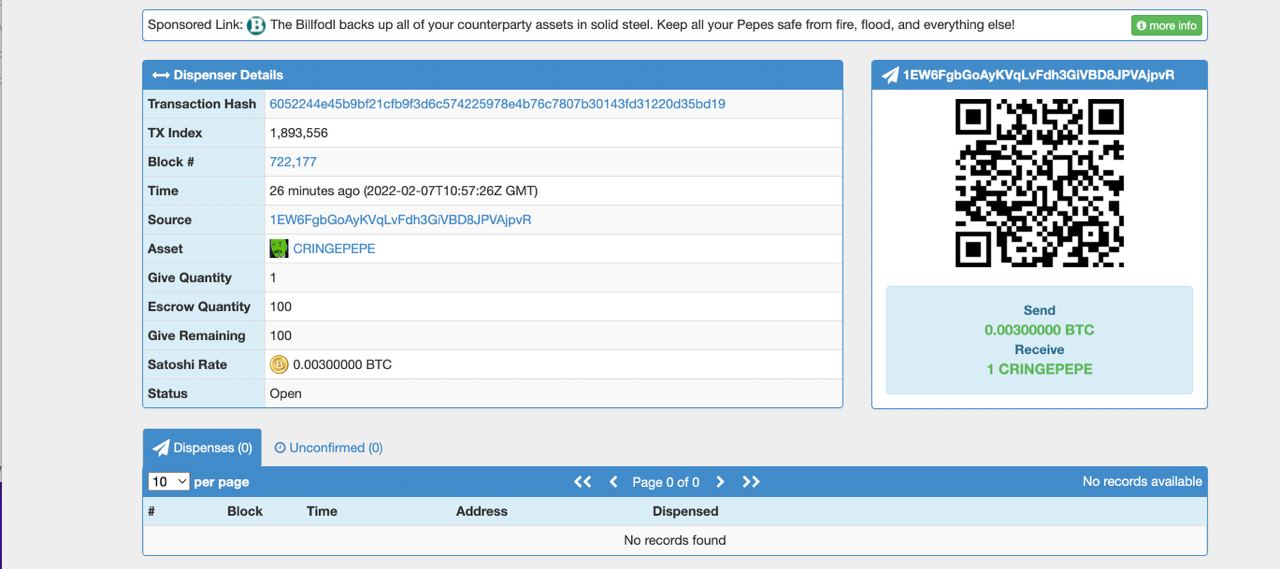Click the Billfodl sponsor logo icon

tap(256, 25)
